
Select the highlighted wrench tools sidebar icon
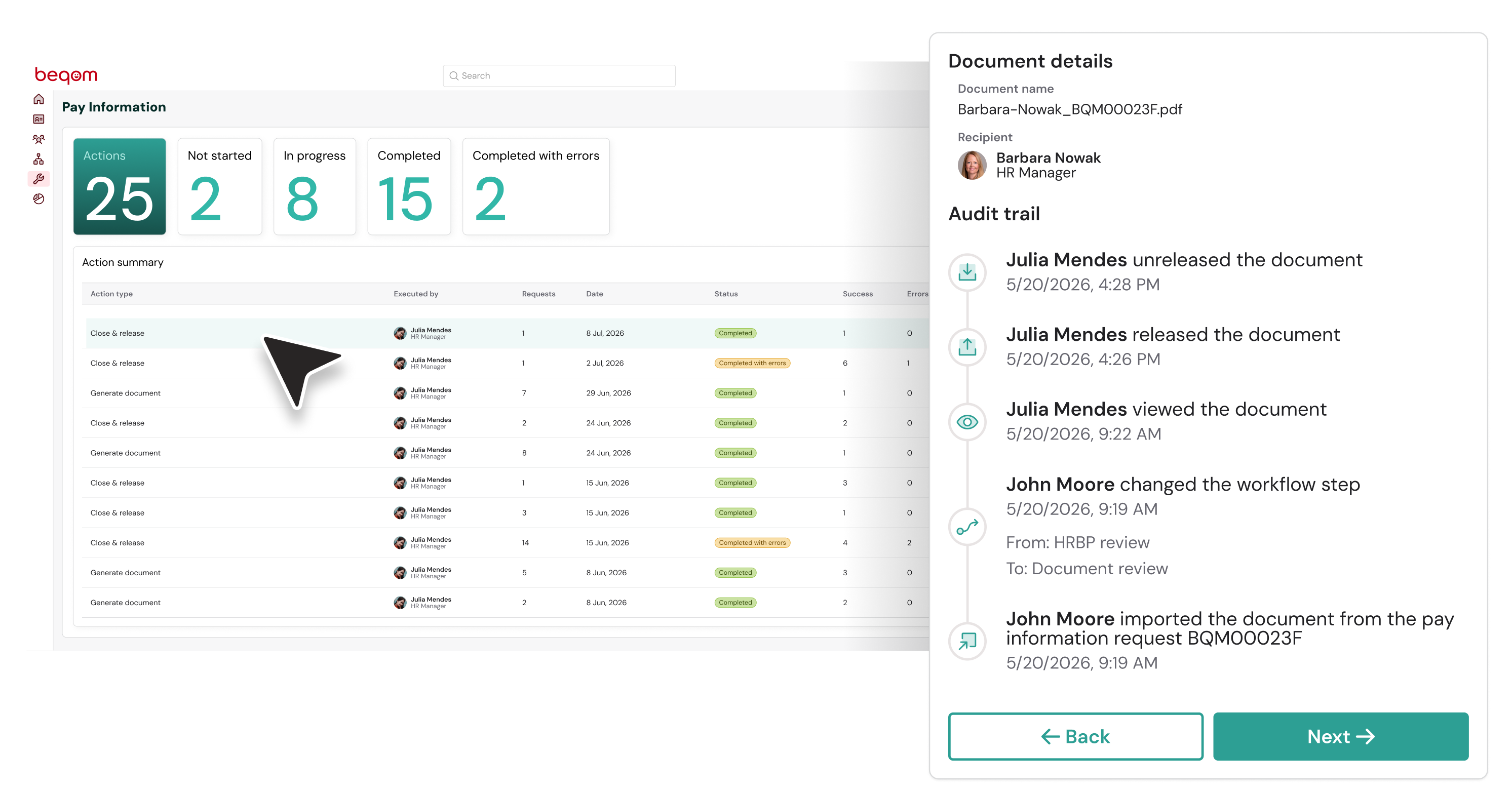coord(38,179)
